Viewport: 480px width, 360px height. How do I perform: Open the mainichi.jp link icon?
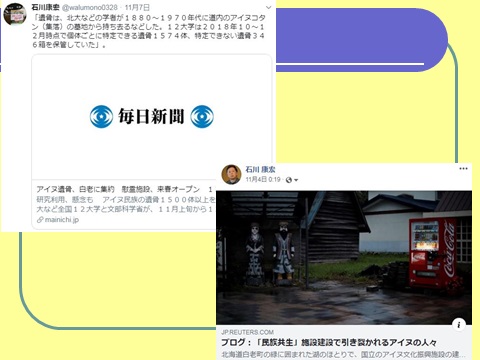(40, 220)
